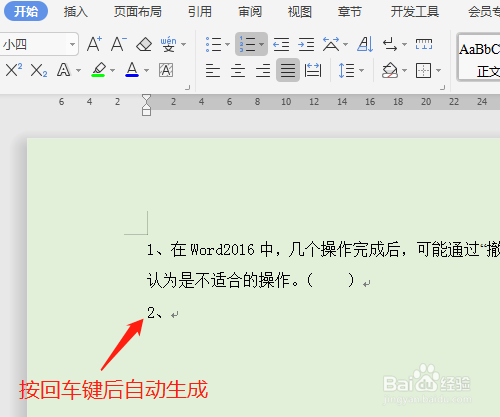Sort text with the A-Z sort icon
The width and height of the screenshot is (500, 417).
365,44
